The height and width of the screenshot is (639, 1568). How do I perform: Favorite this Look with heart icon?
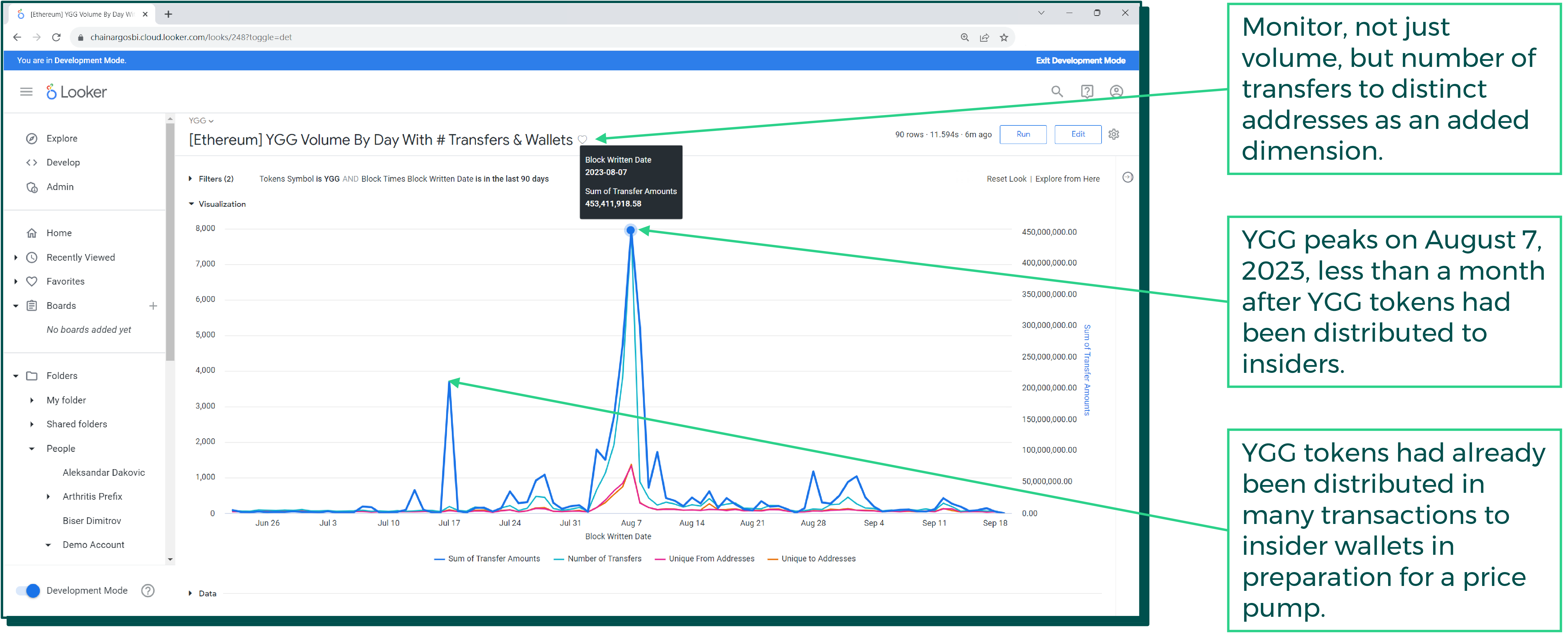coord(583,140)
